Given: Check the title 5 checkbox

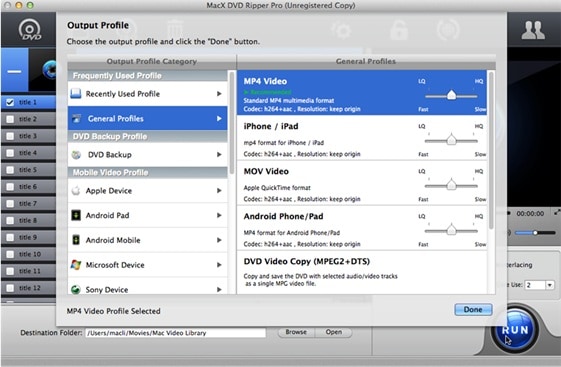Looking at the screenshot, I should click(10, 170).
